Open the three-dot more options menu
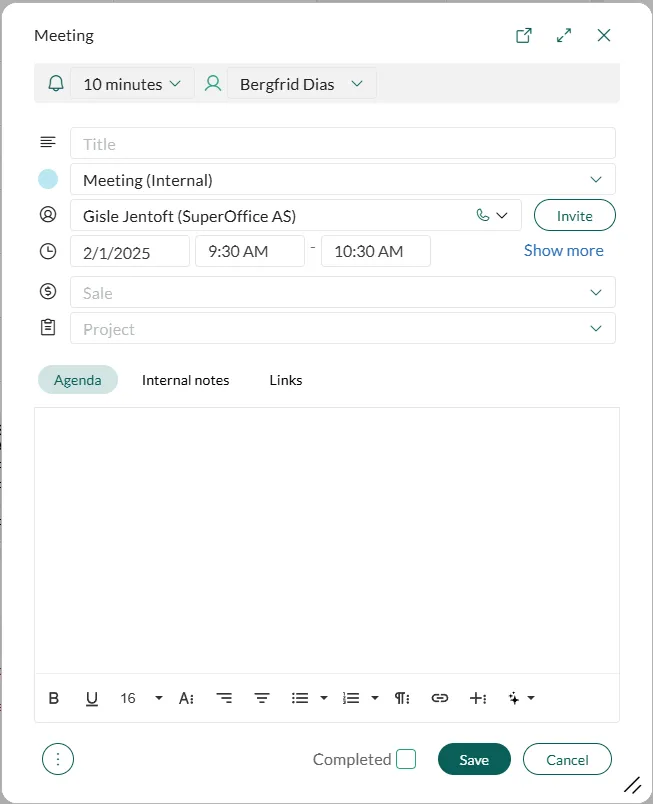Viewport: 653px width, 804px height. pos(58,760)
